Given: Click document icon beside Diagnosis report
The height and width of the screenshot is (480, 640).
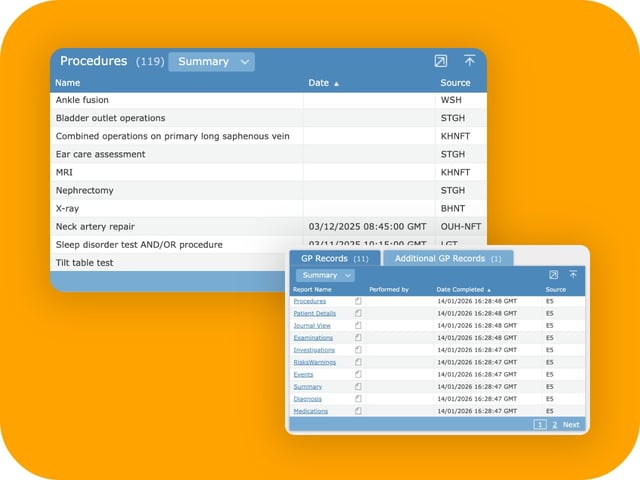Looking at the screenshot, I should pyautogui.click(x=358, y=399).
